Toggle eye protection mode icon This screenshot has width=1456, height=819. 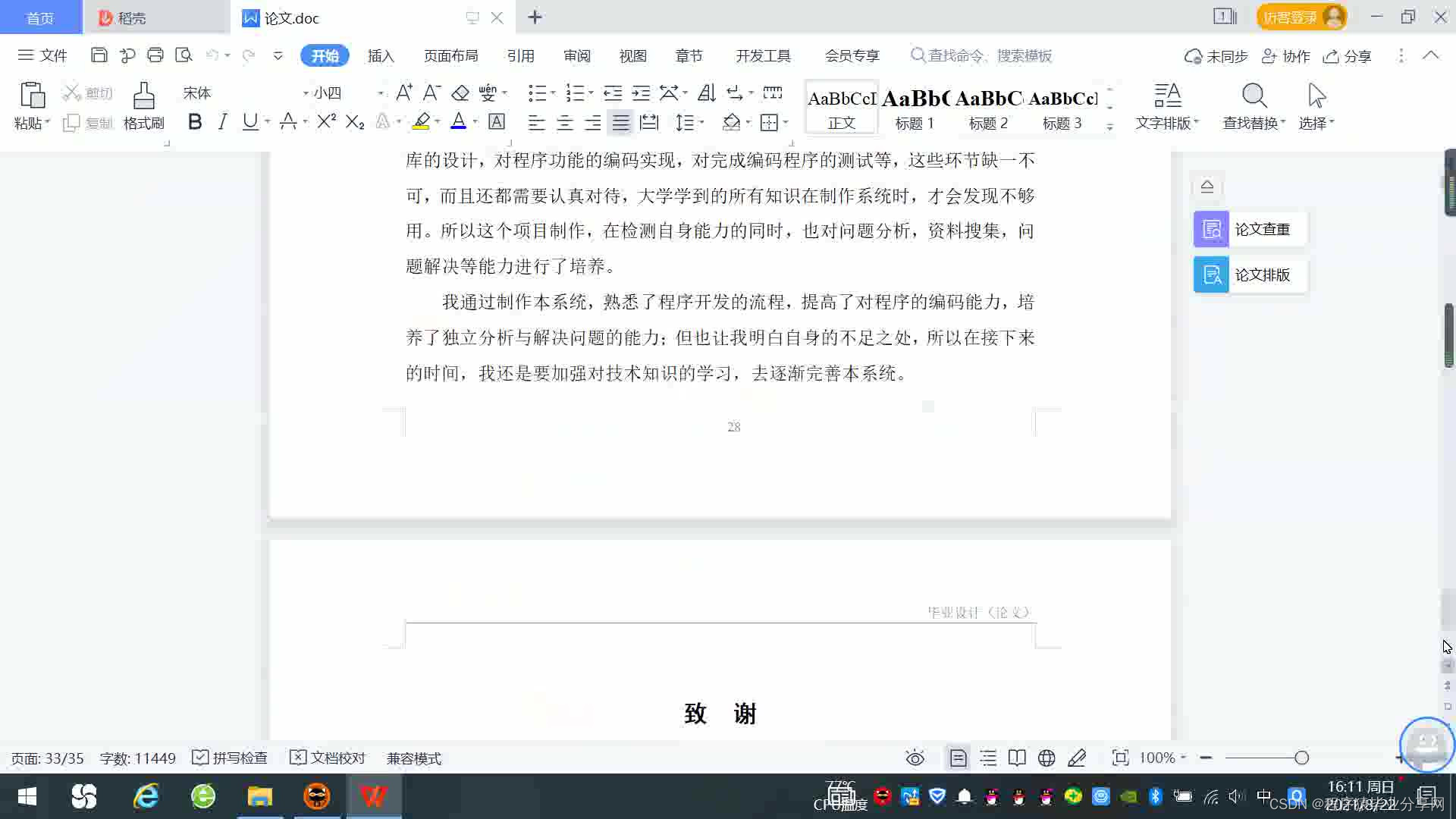point(915,758)
